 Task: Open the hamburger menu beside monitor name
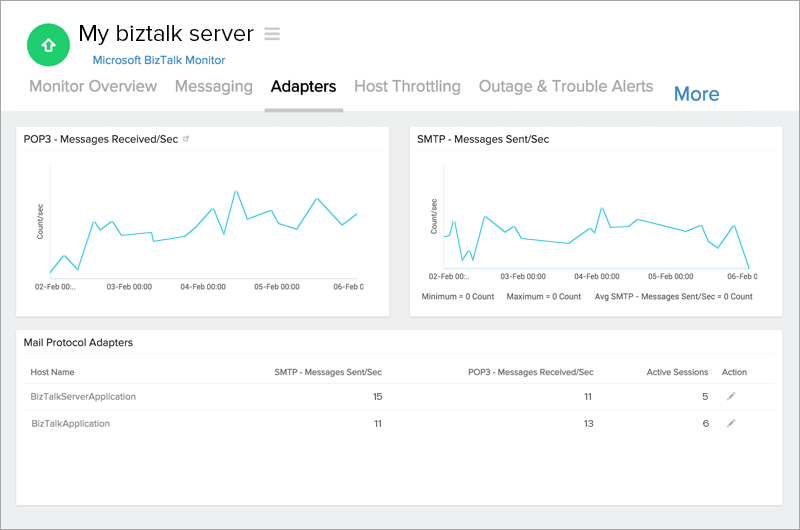pos(272,33)
